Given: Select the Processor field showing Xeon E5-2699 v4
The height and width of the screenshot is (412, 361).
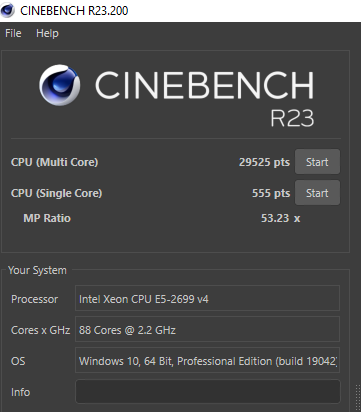Looking at the screenshot, I should click(x=208, y=299).
